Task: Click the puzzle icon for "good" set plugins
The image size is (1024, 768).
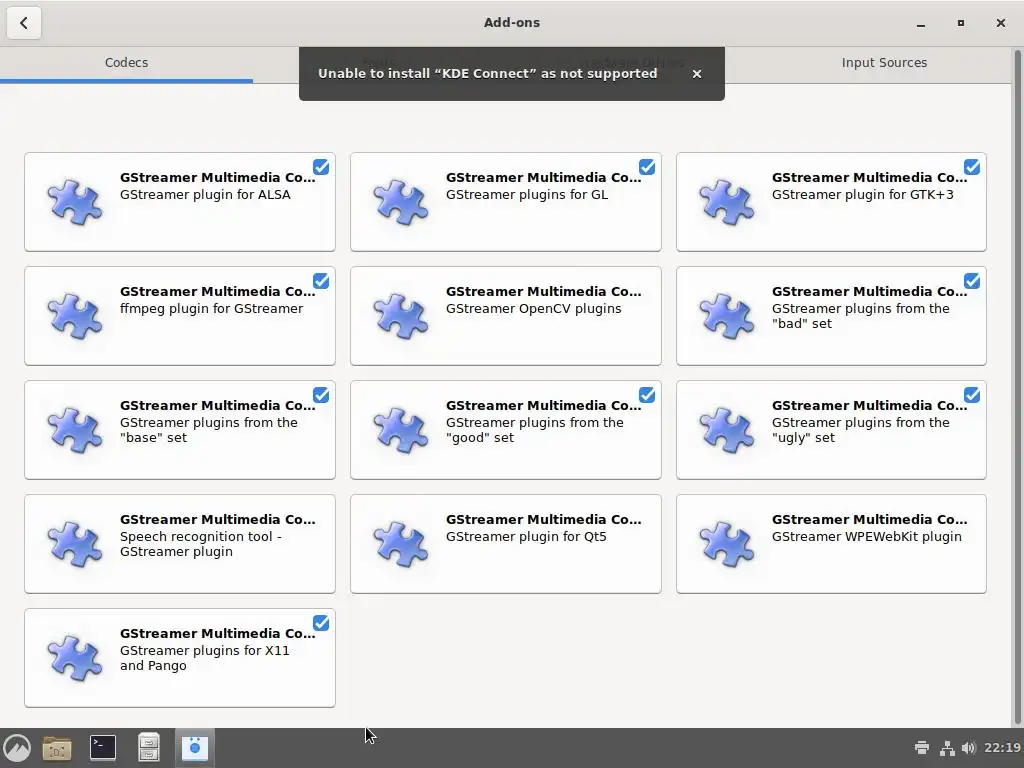Action: point(401,430)
